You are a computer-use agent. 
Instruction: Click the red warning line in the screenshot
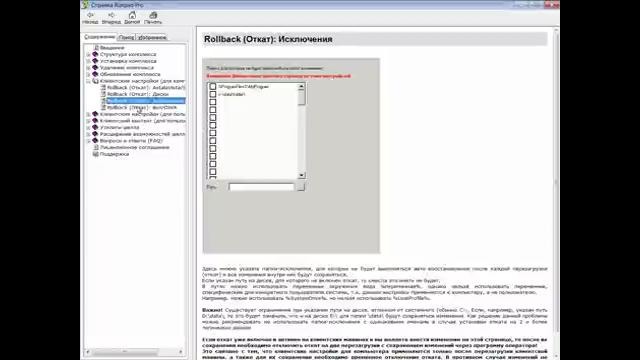tap(278, 76)
